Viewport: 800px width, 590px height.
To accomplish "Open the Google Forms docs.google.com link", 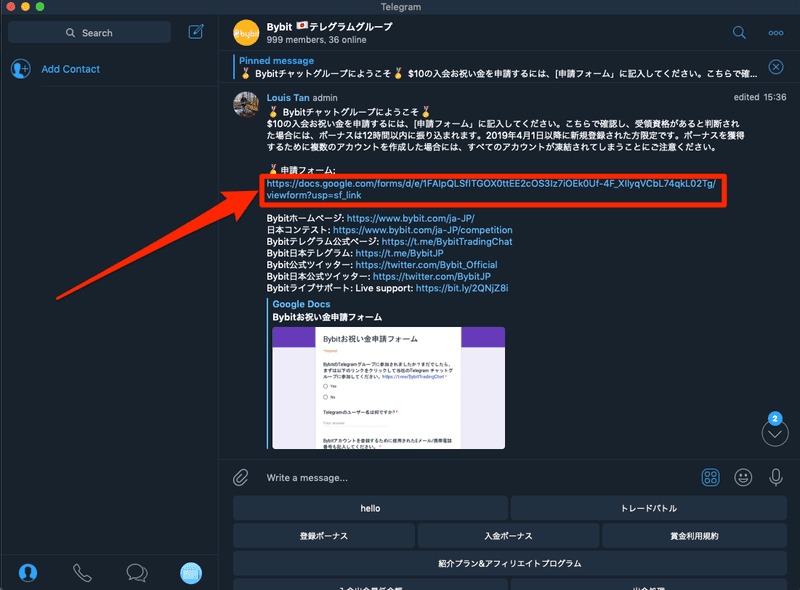I will (x=491, y=189).
